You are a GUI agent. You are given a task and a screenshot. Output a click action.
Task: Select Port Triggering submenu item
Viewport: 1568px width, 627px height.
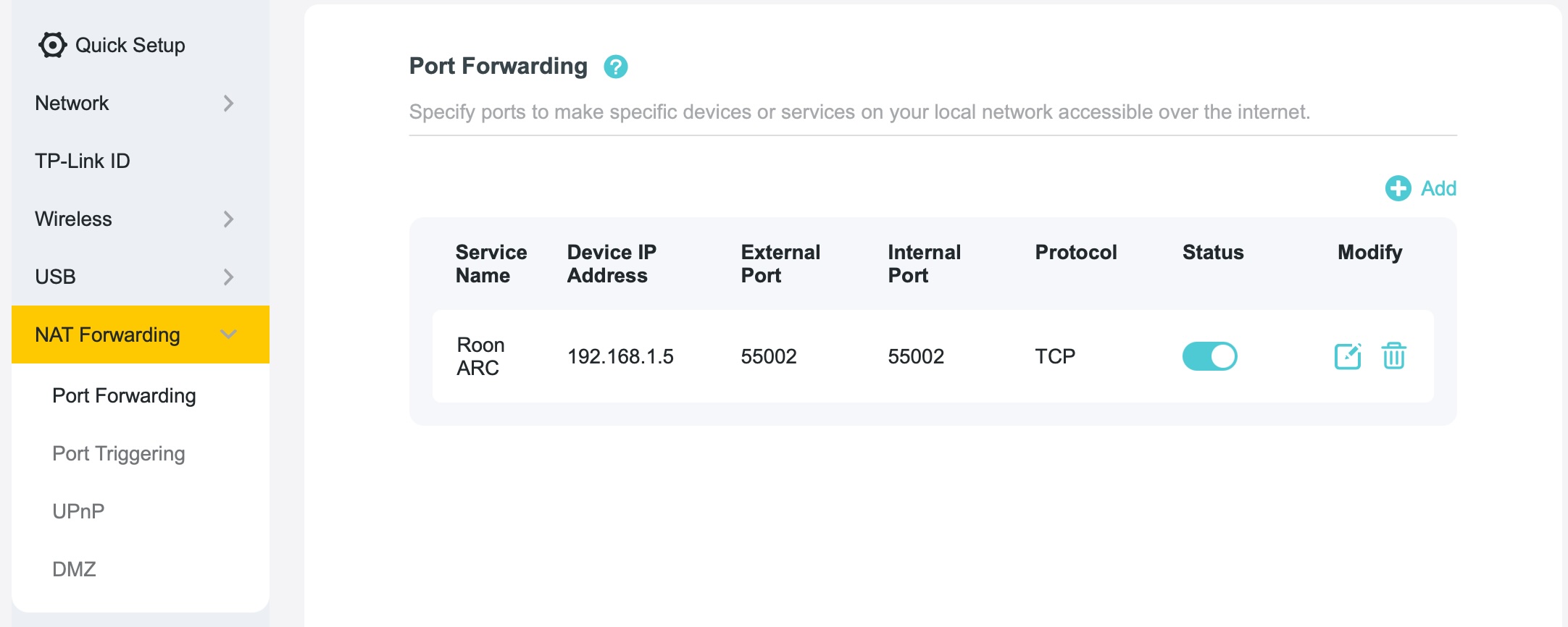pos(119,453)
